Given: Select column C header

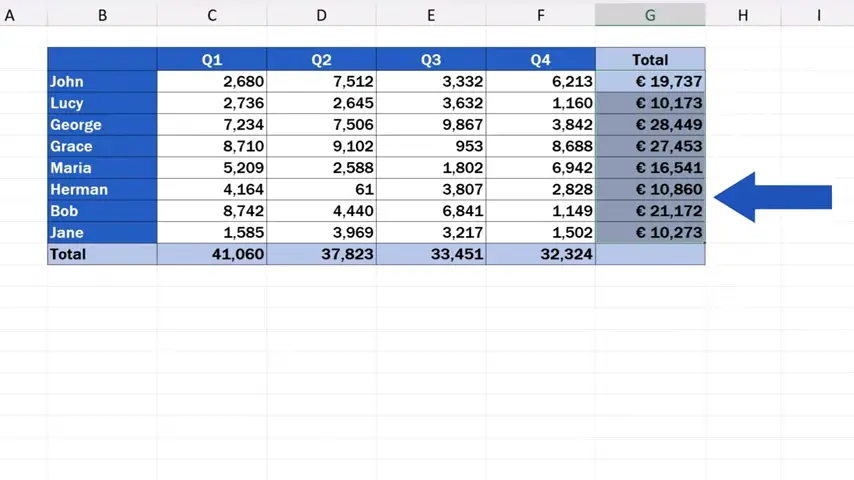Looking at the screenshot, I should (212, 15).
